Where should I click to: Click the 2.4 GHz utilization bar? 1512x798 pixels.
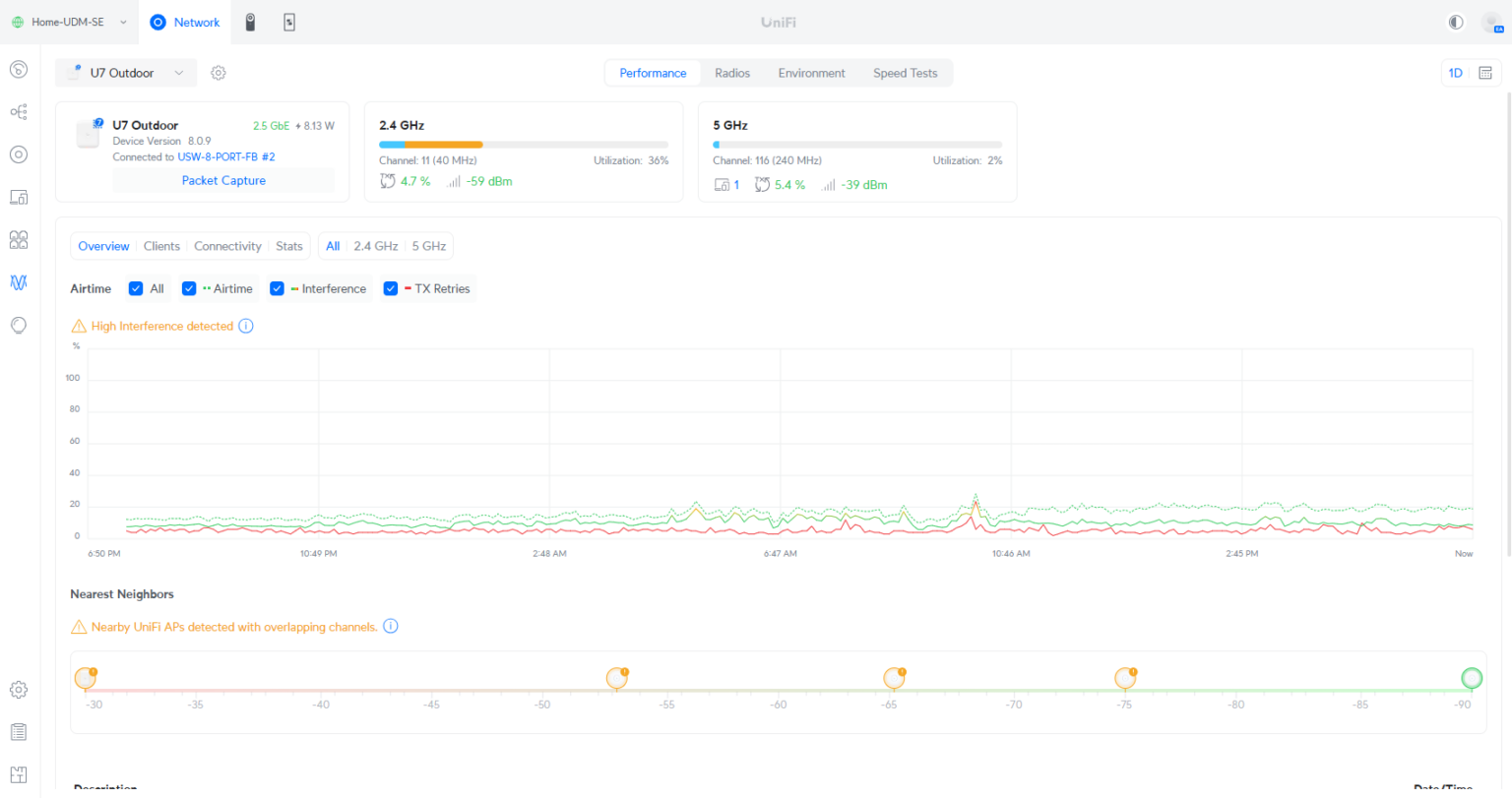click(524, 145)
